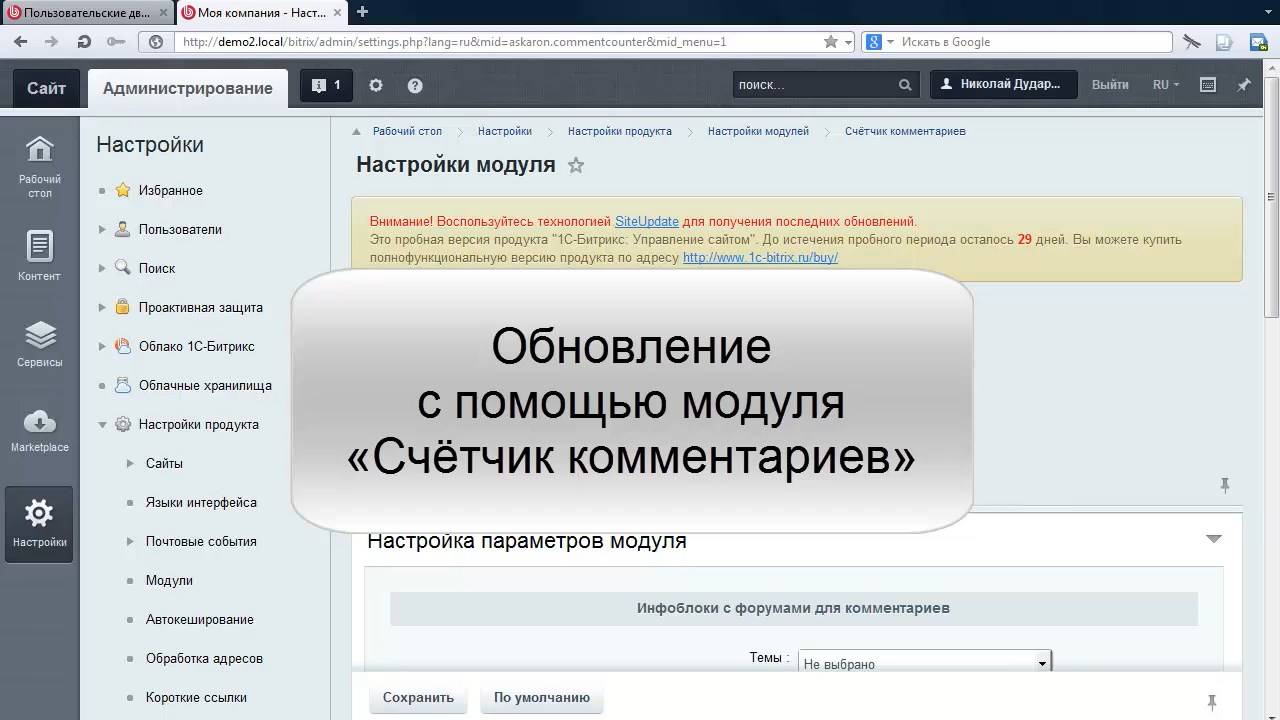Viewport: 1280px width, 720px height.
Task: Open the Сервисы sidebar section
Action: click(x=39, y=343)
